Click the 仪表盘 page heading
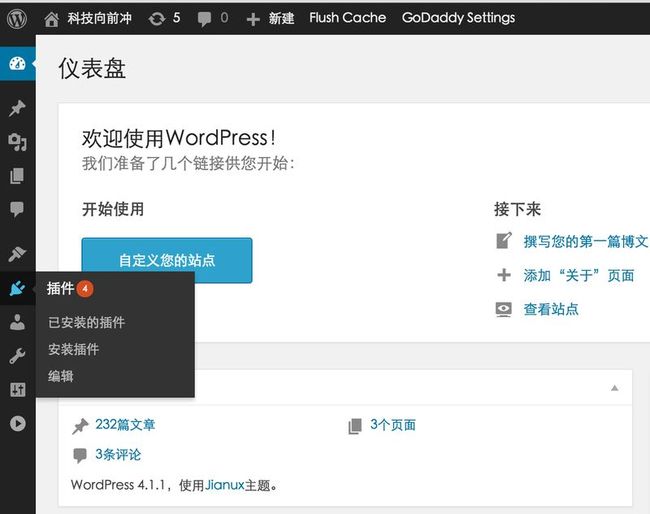This screenshot has height=514, width=650. [92, 68]
